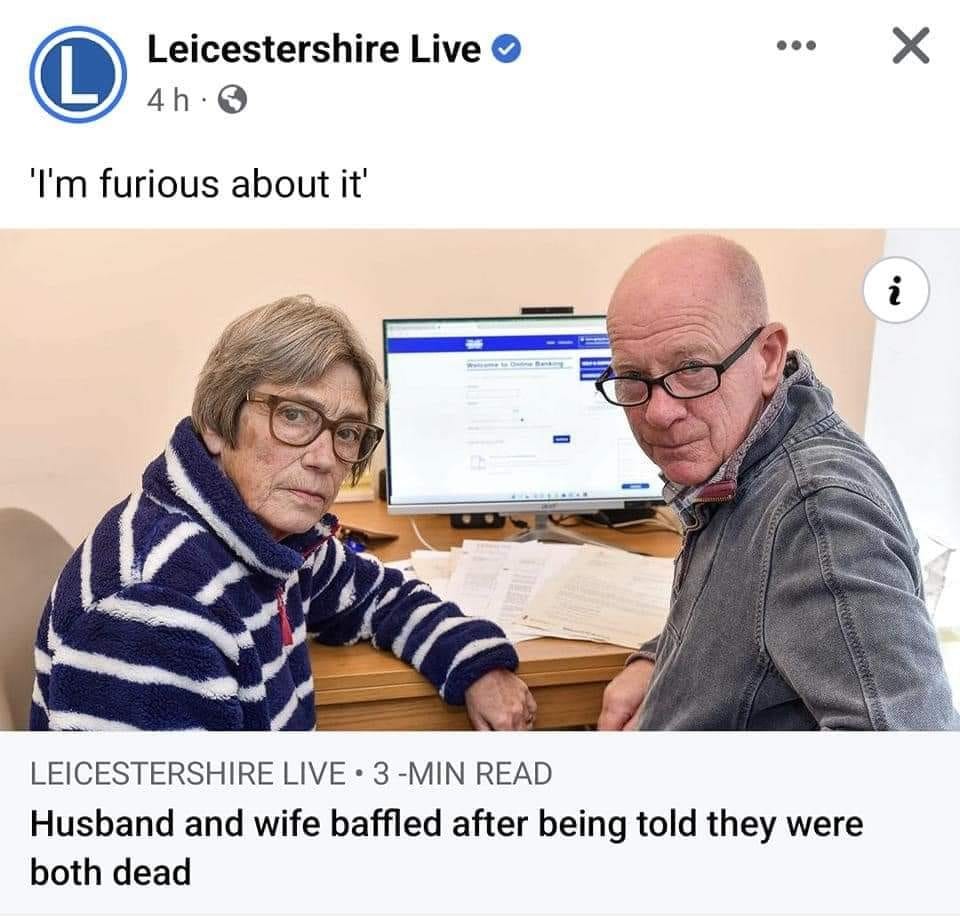Screen dimensions: 960x916
Task: Open the three-dot post options menu
Action: [796, 45]
